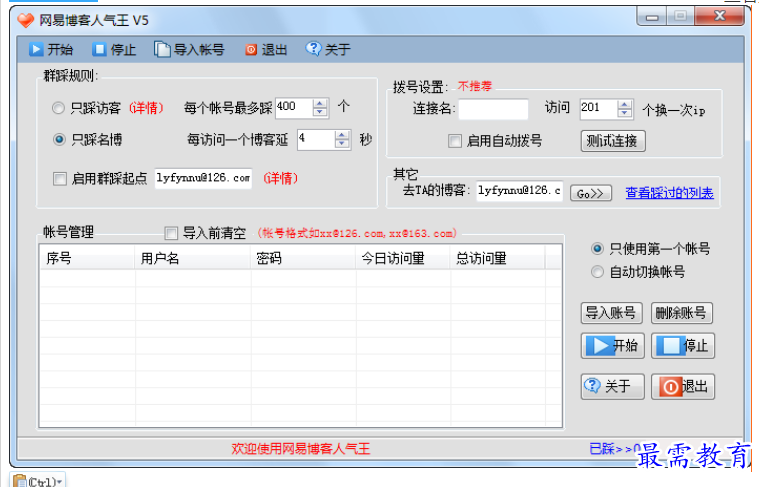Click the 序号 column header

pyautogui.click(x=87, y=259)
